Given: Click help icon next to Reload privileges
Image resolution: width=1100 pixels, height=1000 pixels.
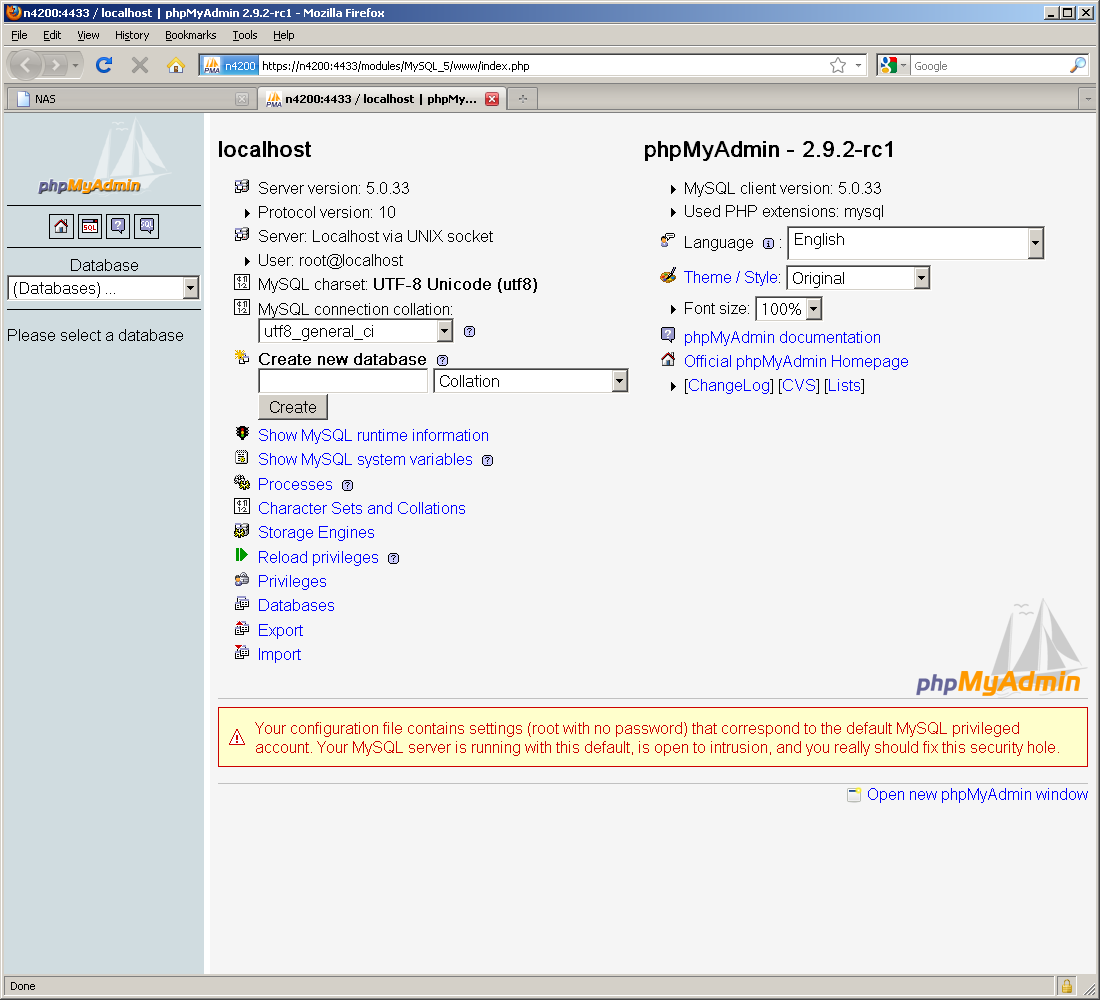Looking at the screenshot, I should (394, 559).
